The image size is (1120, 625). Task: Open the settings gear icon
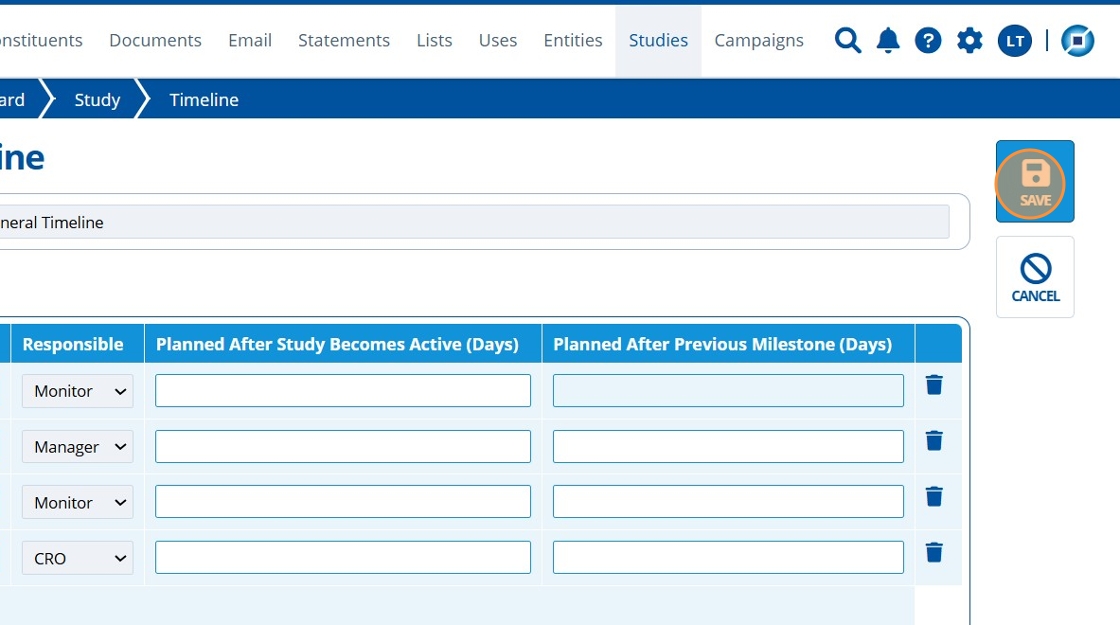(x=969, y=40)
